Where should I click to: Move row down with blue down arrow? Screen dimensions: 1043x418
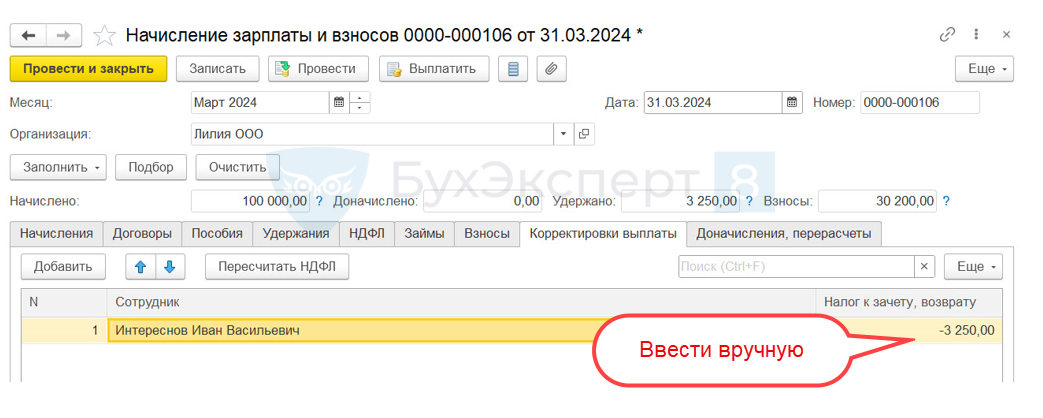(x=170, y=267)
